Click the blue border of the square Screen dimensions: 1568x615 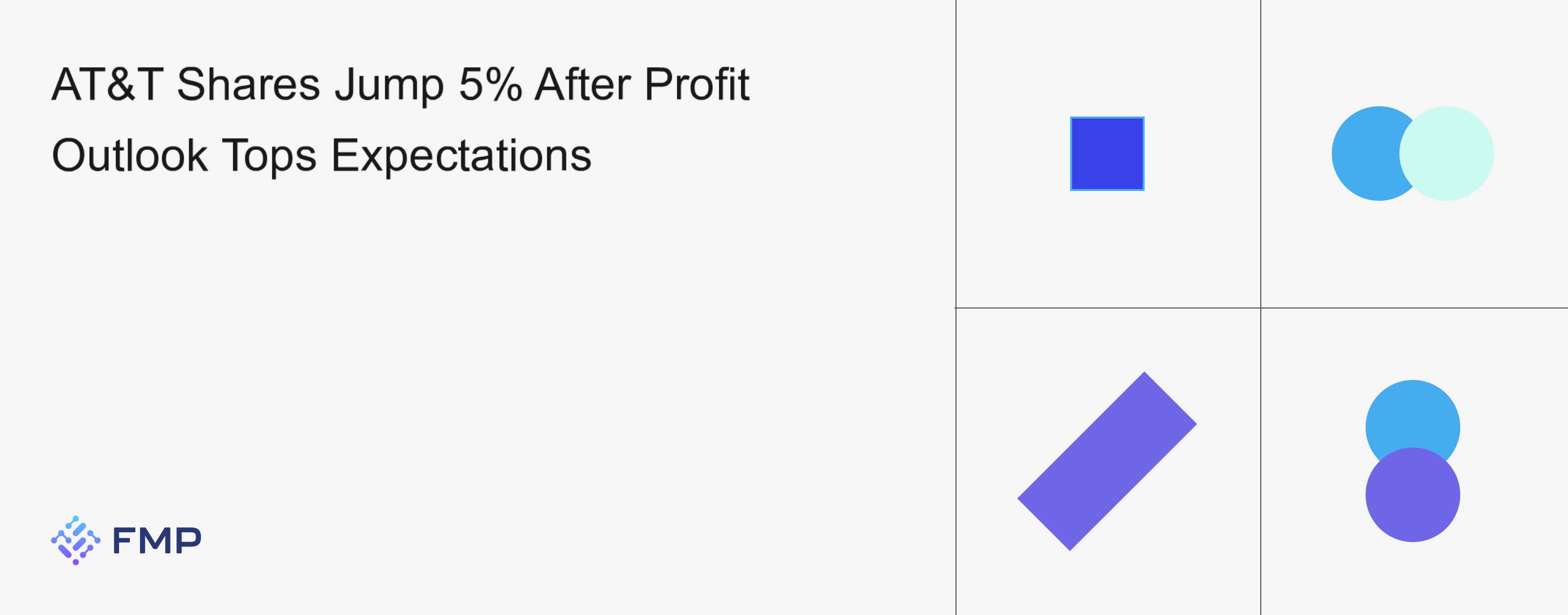click(x=1072, y=154)
